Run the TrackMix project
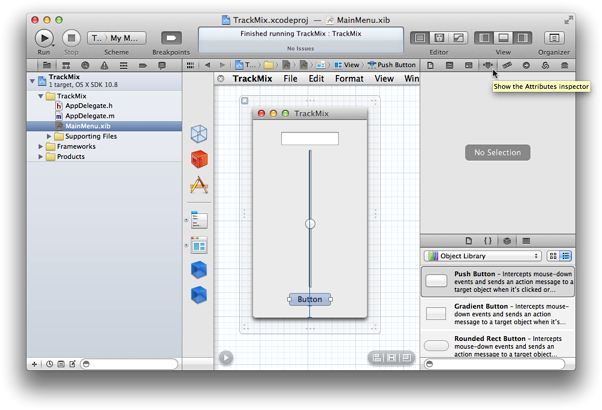The image size is (602, 410). pyautogui.click(x=44, y=38)
